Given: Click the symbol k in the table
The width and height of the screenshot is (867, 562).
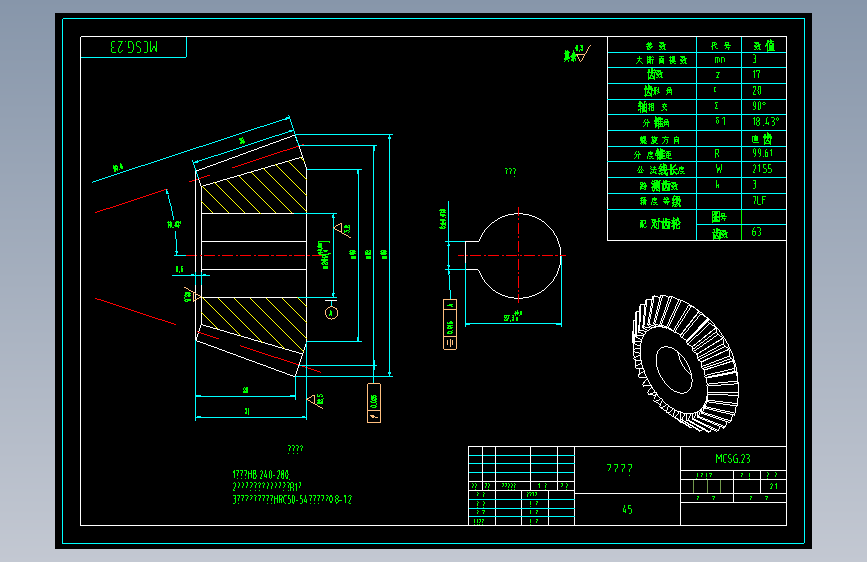Looking at the screenshot, I should 717,185.
